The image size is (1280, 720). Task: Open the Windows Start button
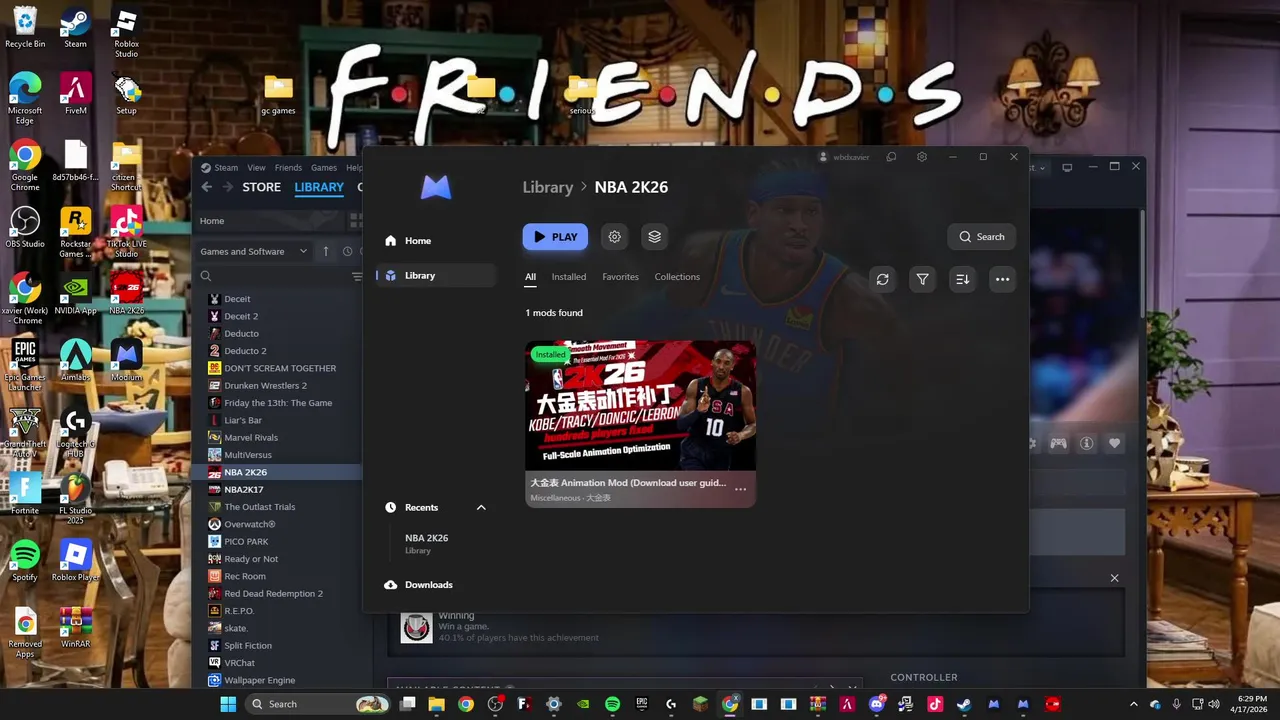228,704
